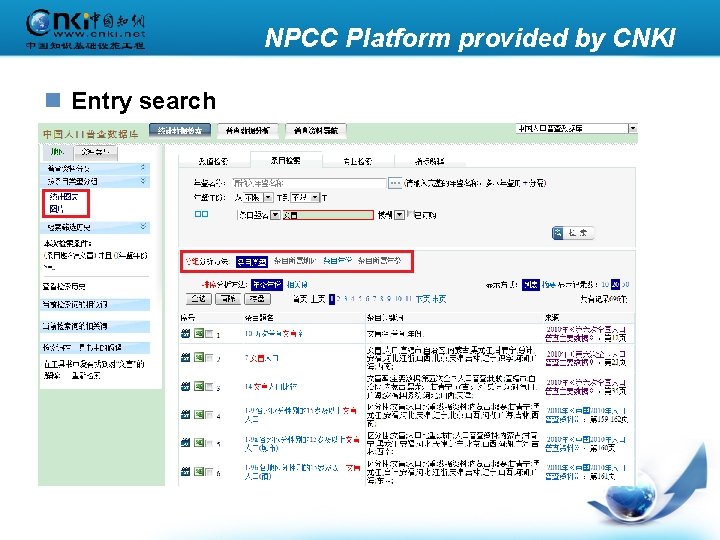Click the blue chart icon in row 1
The height and width of the screenshot is (540, 720).
tap(185, 334)
